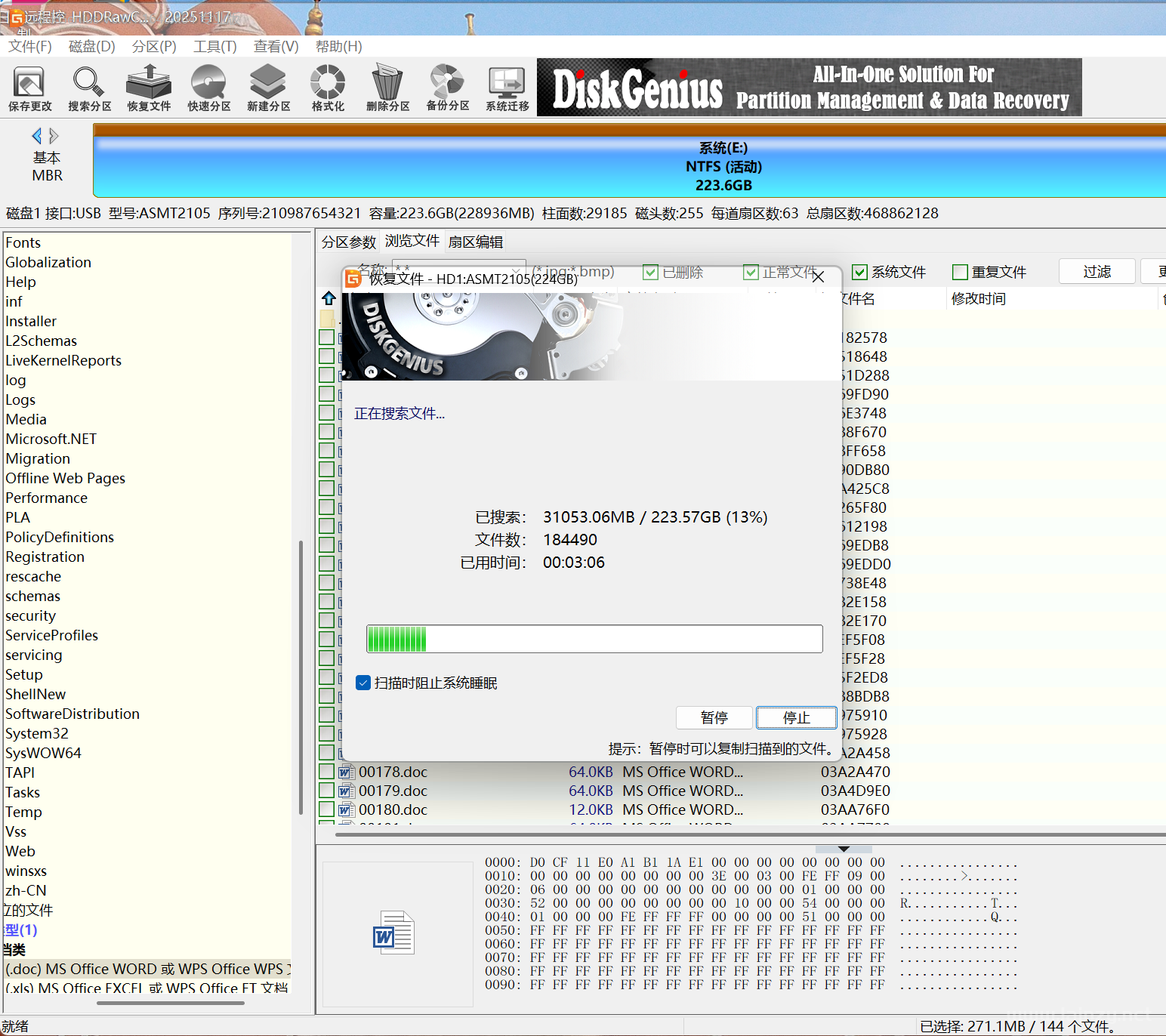Screen dimensions: 1166x1036
Task: Click the next disk right arrow
Action: point(54,136)
